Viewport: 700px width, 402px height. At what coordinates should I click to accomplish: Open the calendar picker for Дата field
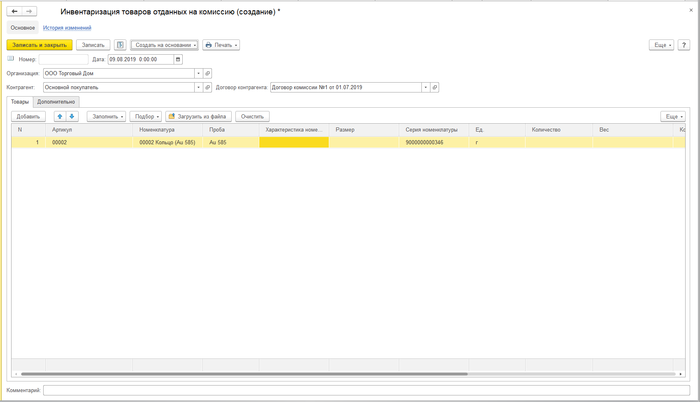pyautogui.click(x=178, y=59)
